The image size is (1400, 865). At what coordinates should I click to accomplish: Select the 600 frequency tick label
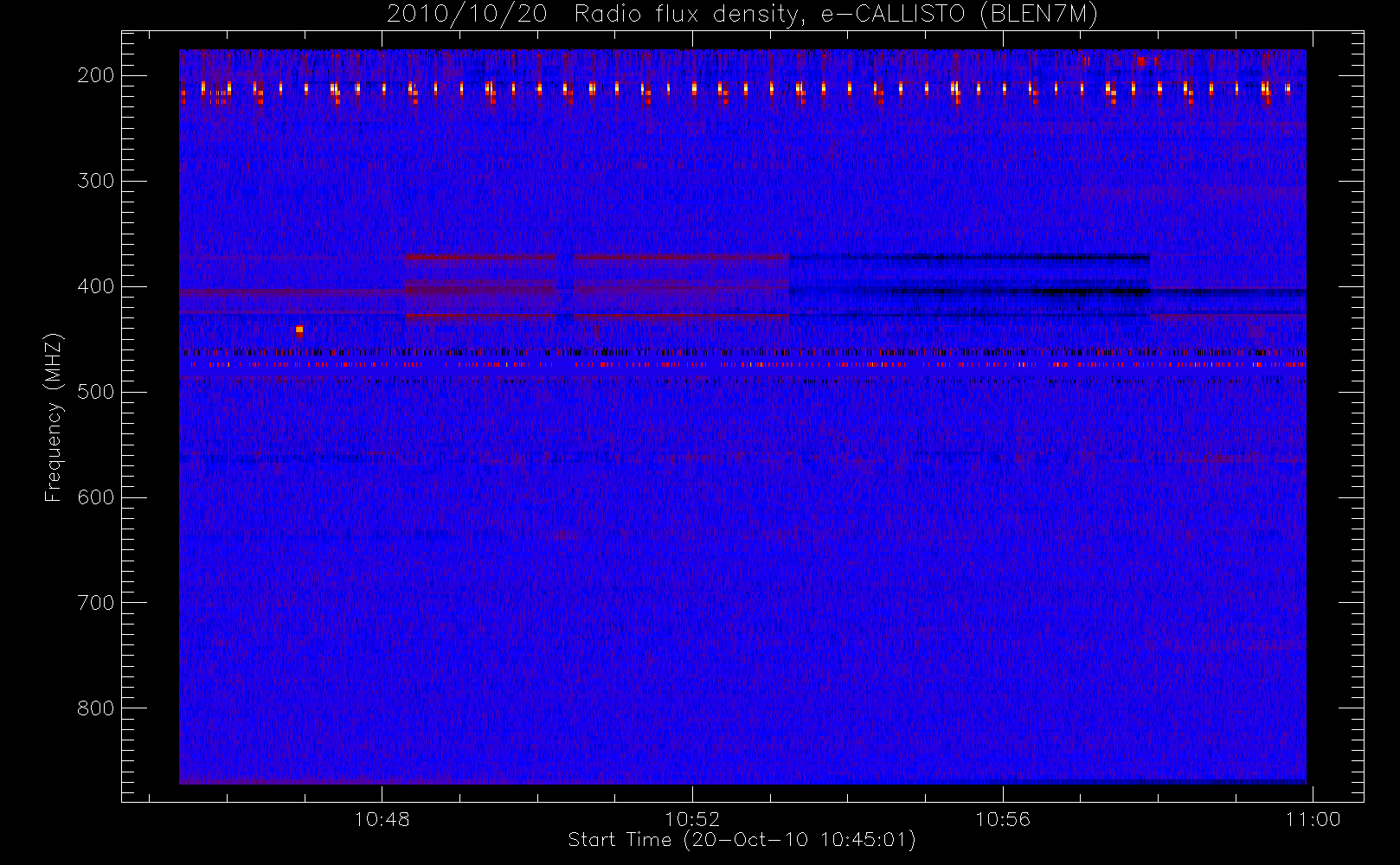(x=96, y=497)
